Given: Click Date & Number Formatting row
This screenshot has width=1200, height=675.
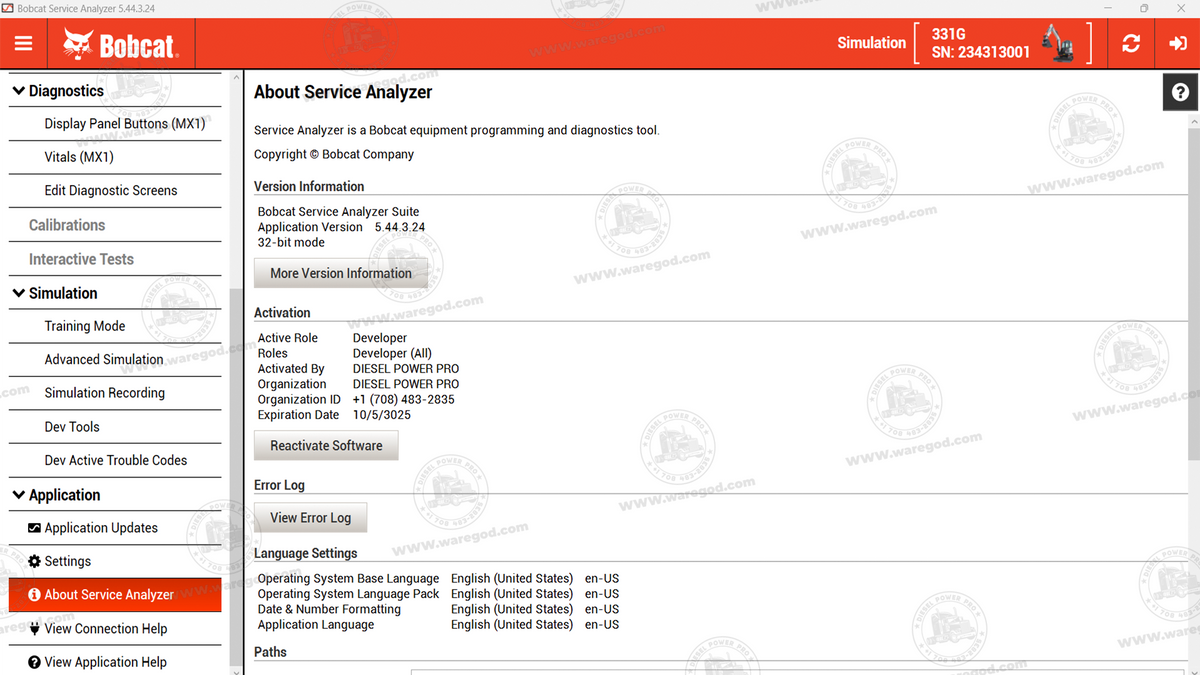Looking at the screenshot, I should (438, 609).
